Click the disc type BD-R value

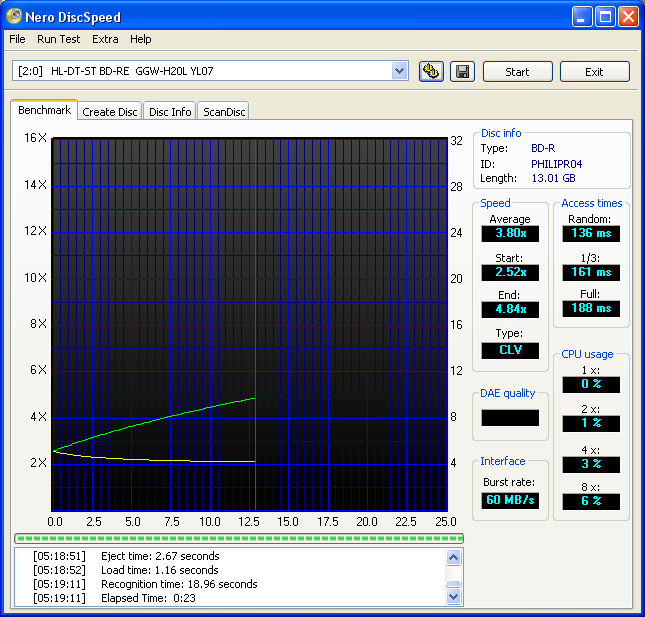[543, 148]
